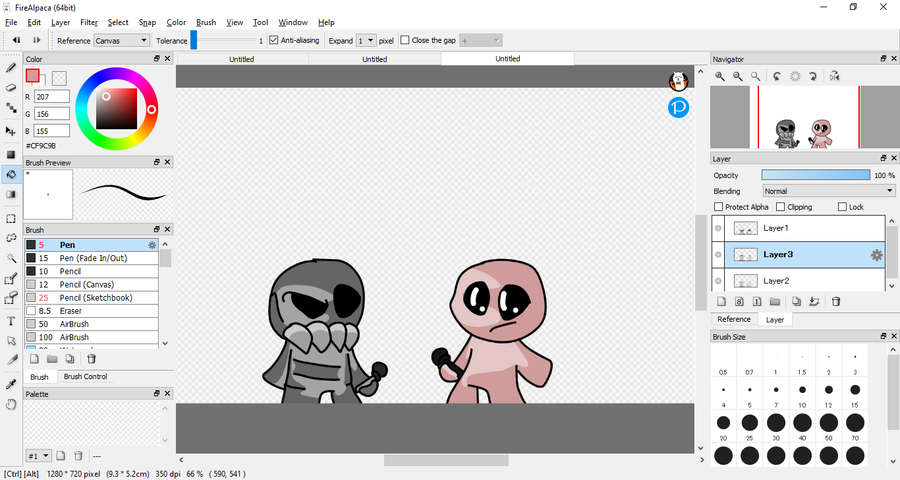The image size is (900, 480).
Task: Switch to the Reference tab
Action: point(734,319)
